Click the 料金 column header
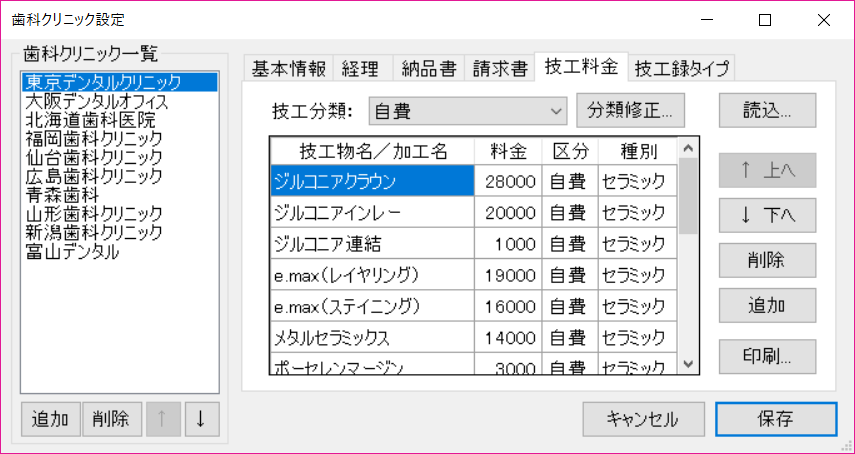 point(508,151)
